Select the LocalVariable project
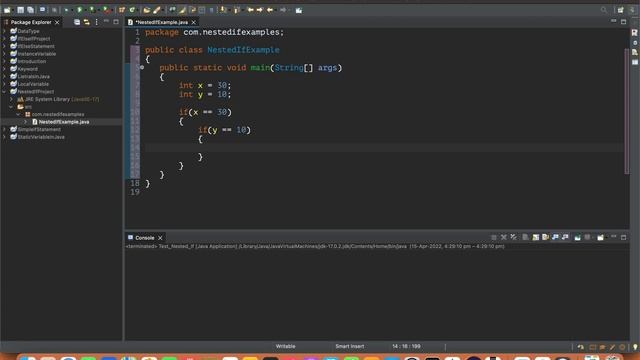Image resolution: width=640 pixels, height=360 pixels. (33, 84)
